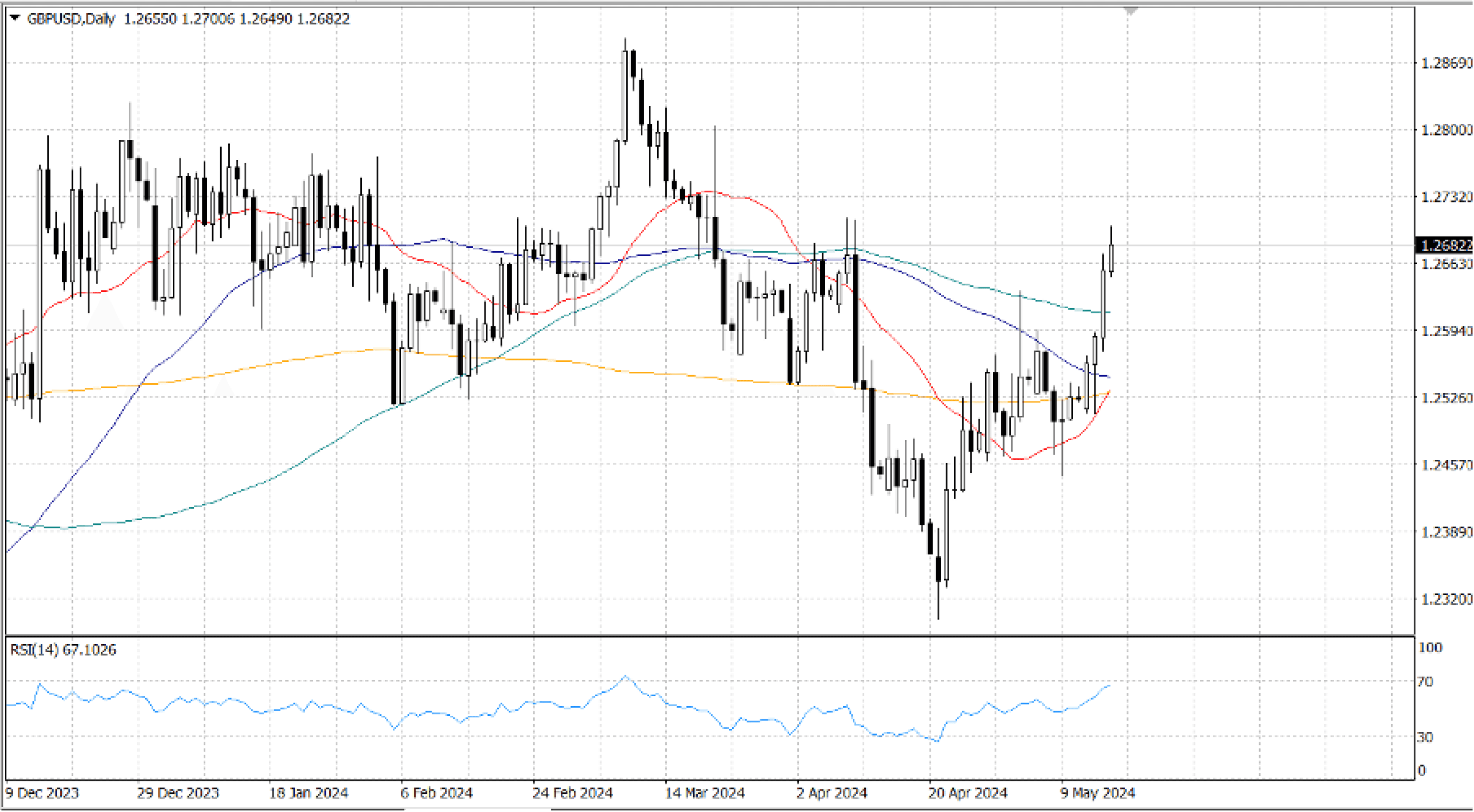Screen dimensions: 1474x812
Task: Click the RSI 100 scale label
Action: coord(1430,647)
